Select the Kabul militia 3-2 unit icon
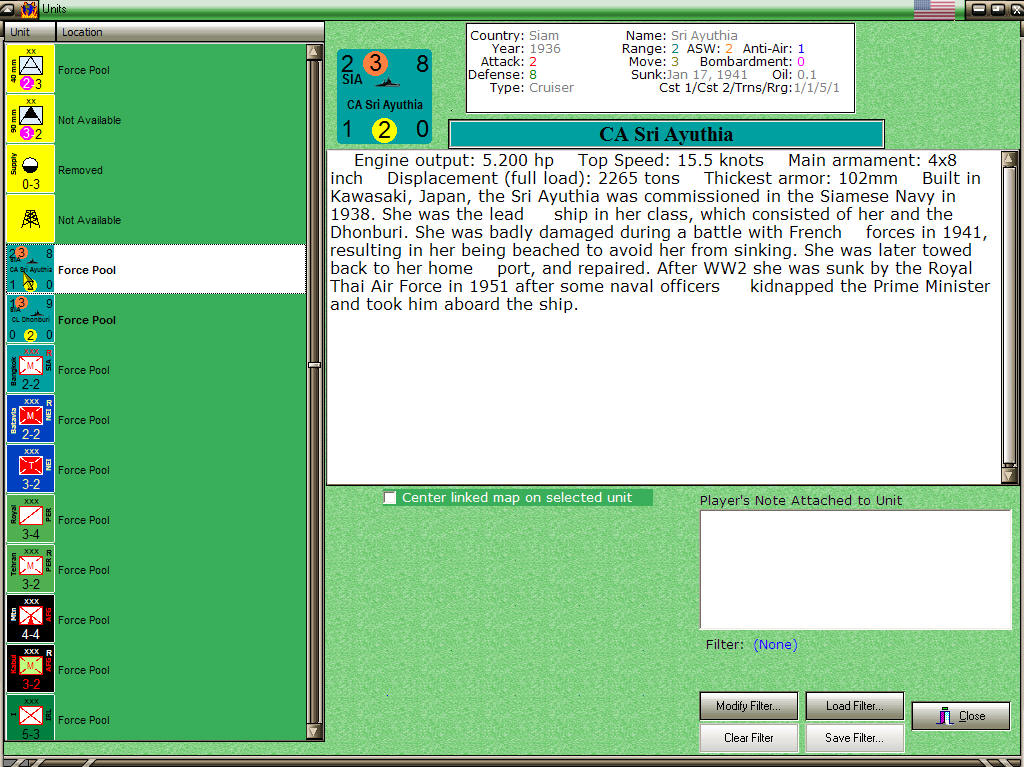The image size is (1024, 767). pyautogui.click(x=30, y=669)
